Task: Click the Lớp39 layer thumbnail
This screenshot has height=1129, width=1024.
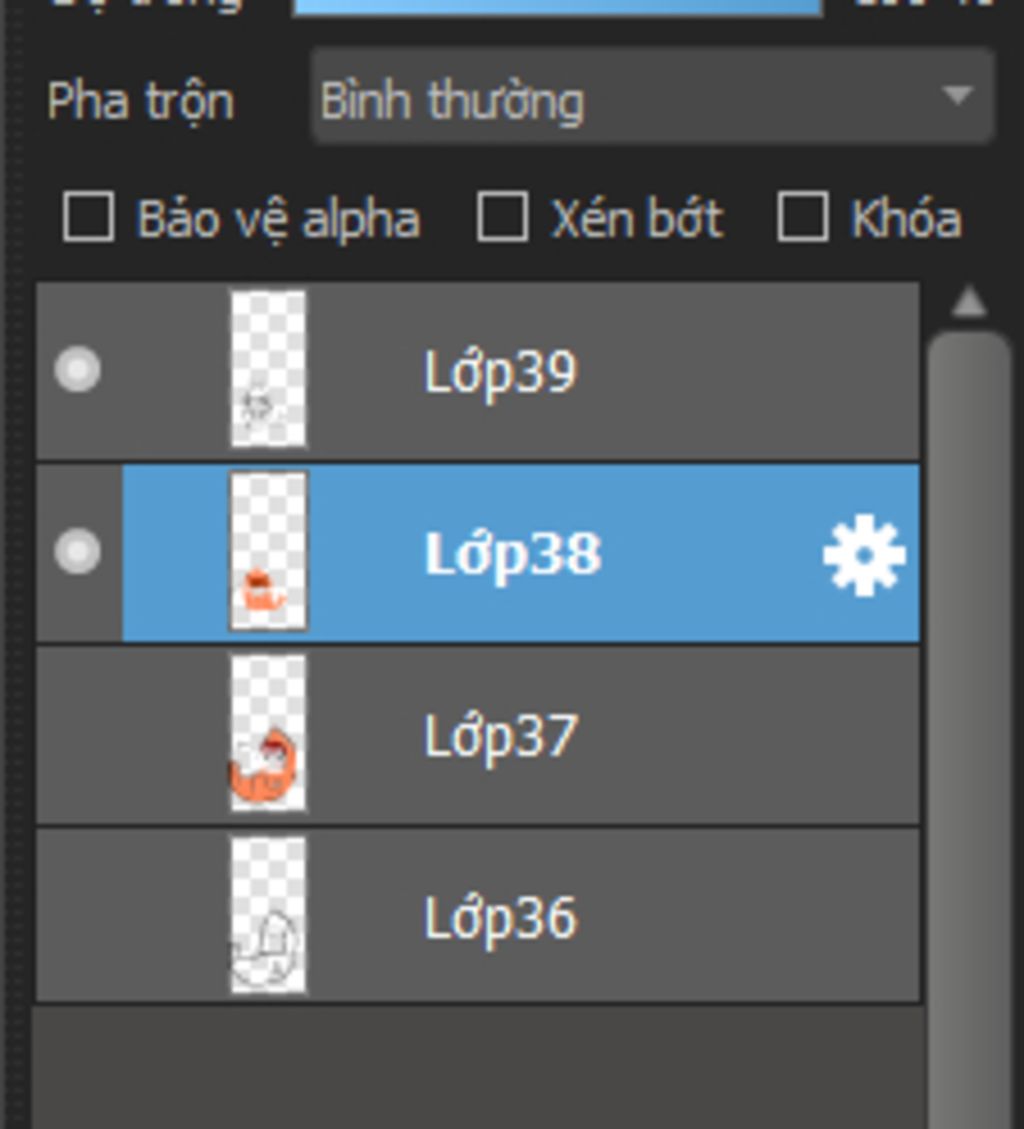Action: point(268,370)
